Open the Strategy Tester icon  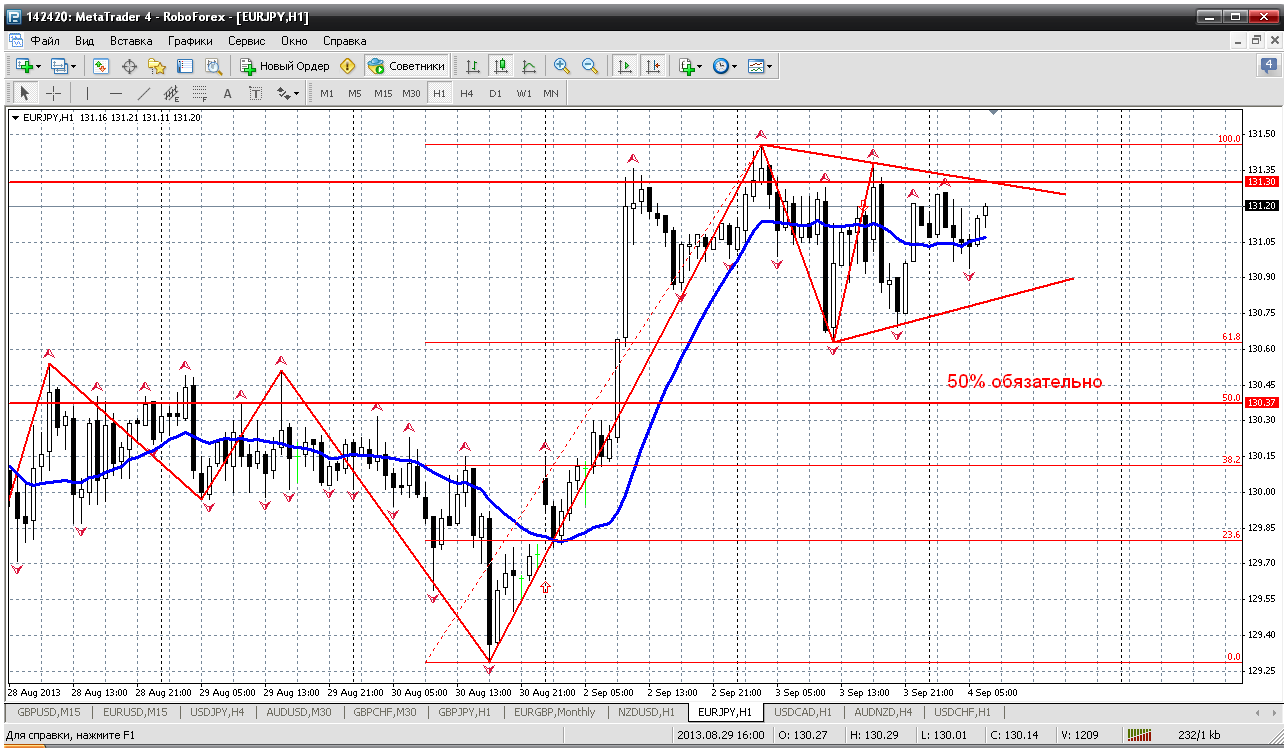(x=213, y=66)
